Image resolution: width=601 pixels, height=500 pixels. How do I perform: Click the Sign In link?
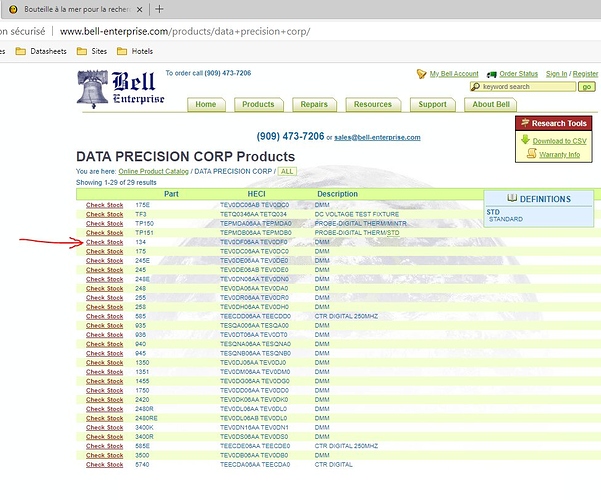pyautogui.click(x=557, y=74)
